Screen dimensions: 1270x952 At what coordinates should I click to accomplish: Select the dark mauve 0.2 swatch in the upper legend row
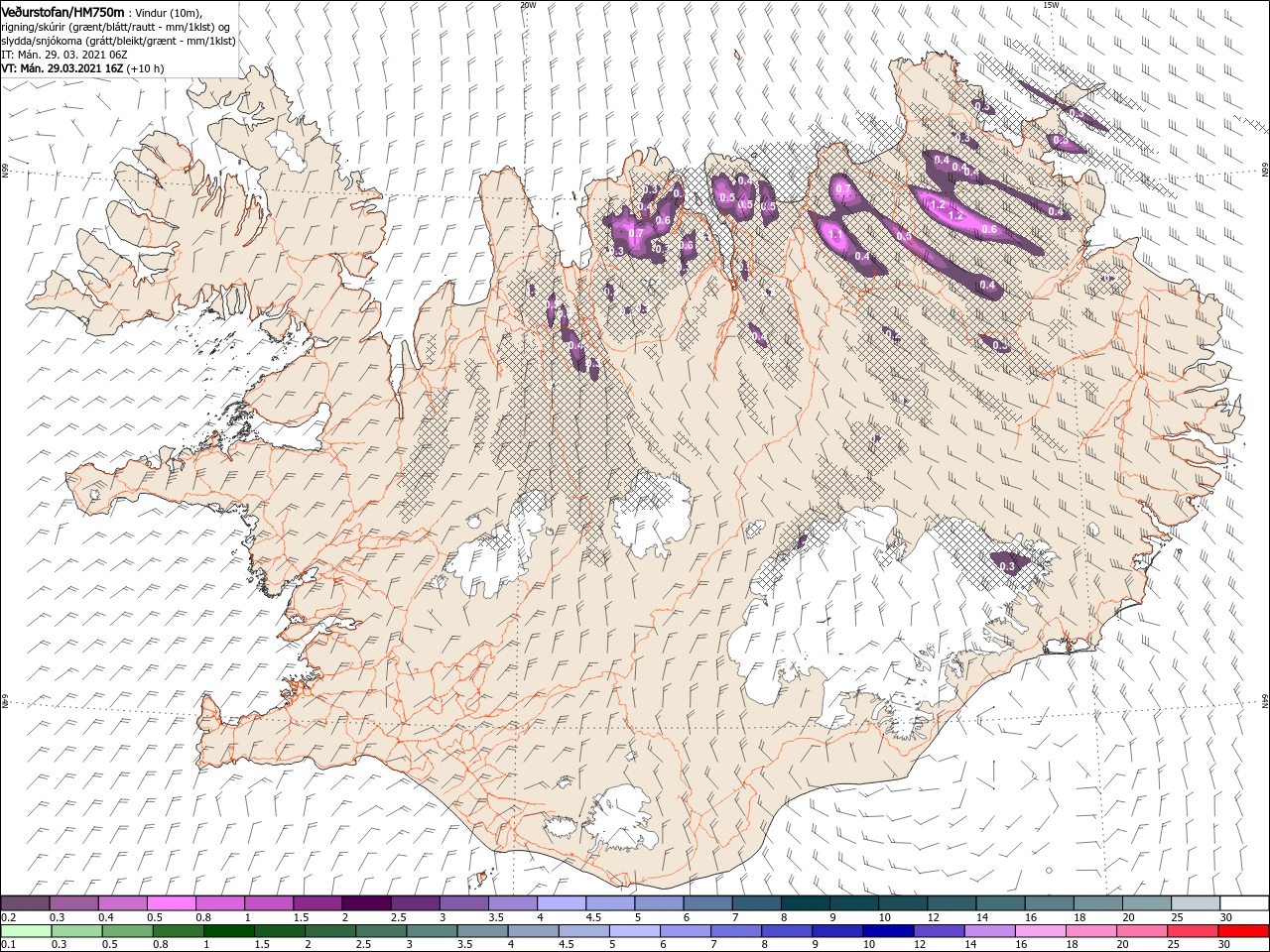pos(25,903)
